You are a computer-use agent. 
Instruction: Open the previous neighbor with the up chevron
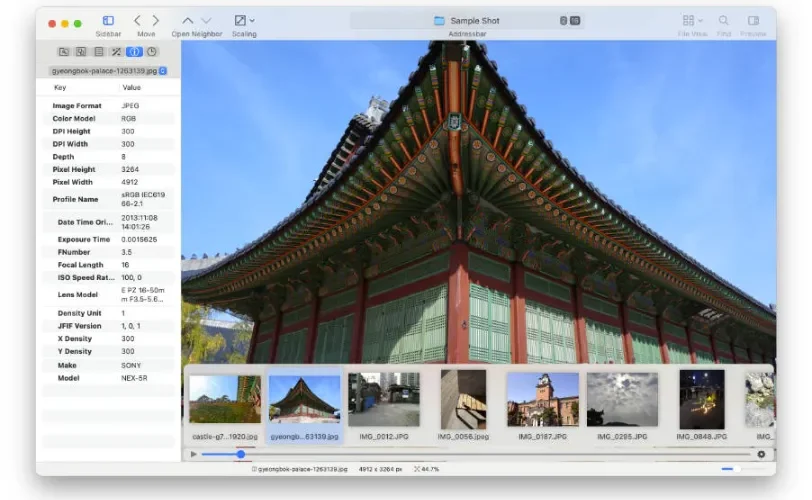click(x=187, y=21)
